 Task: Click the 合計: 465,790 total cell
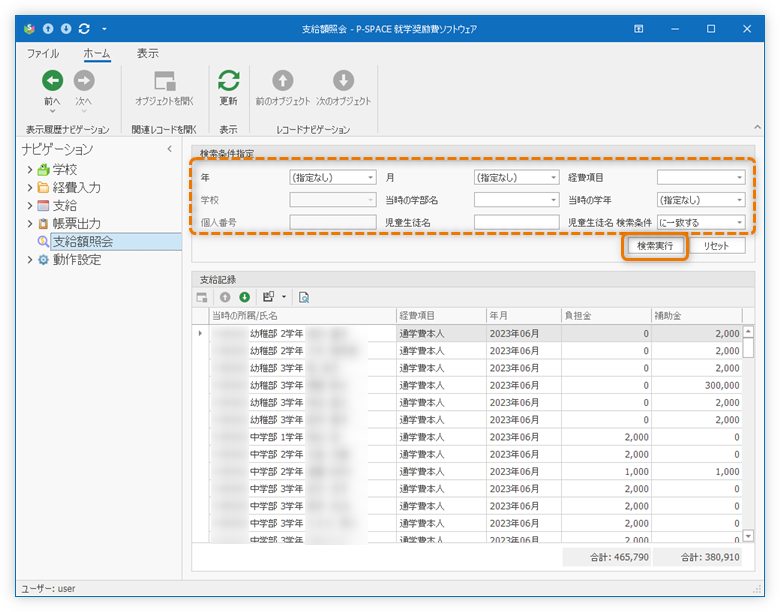point(606,557)
